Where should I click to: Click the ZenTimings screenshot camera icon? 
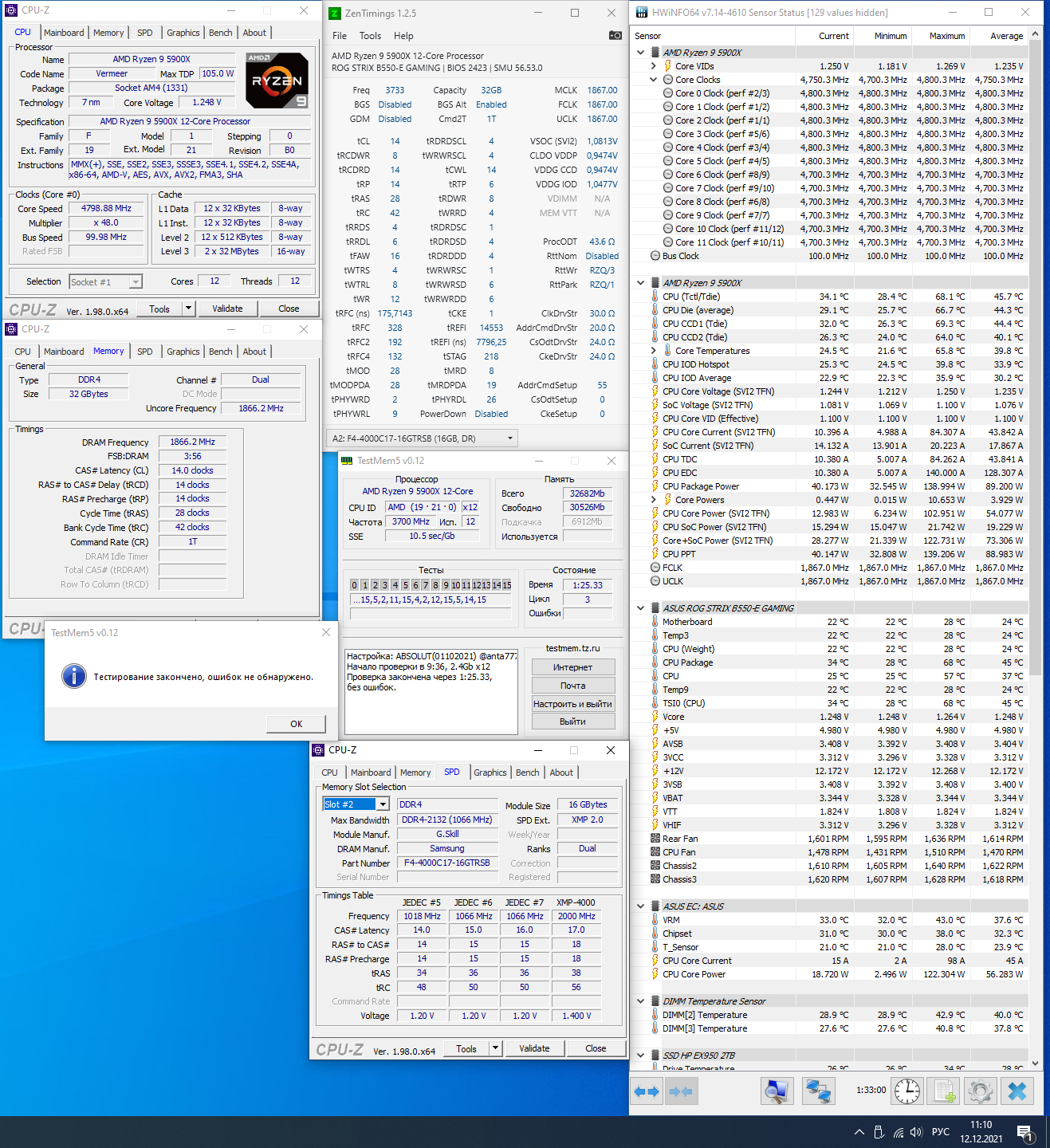pyautogui.click(x=615, y=35)
